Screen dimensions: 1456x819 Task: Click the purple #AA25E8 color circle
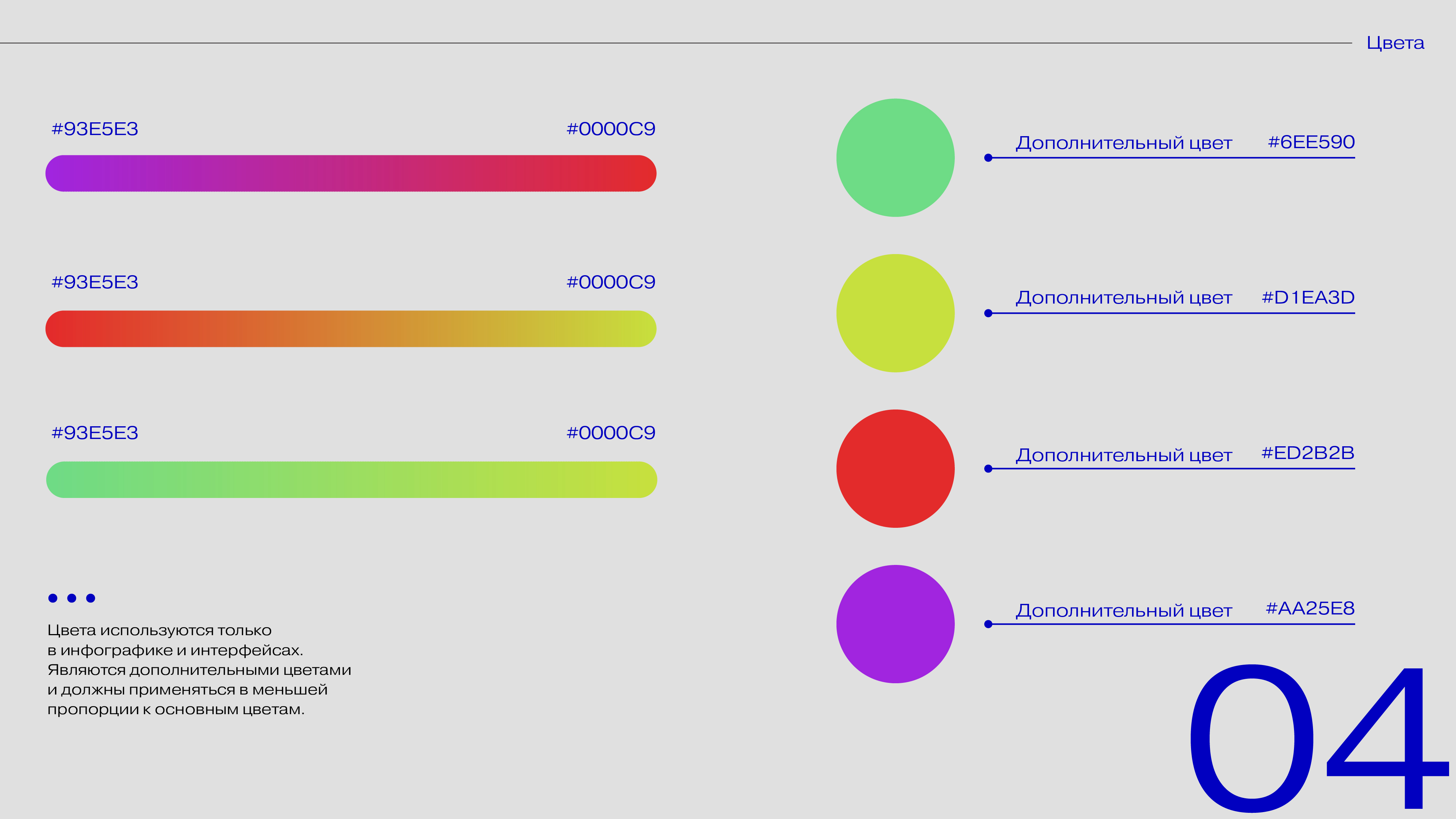click(x=895, y=624)
